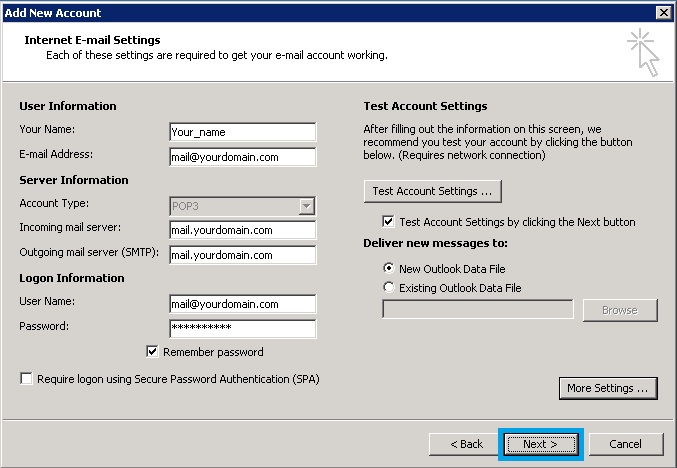This screenshot has width=677, height=468.
Task: Click the Outgoing mail server (SMTP) field
Action: (243, 255)
